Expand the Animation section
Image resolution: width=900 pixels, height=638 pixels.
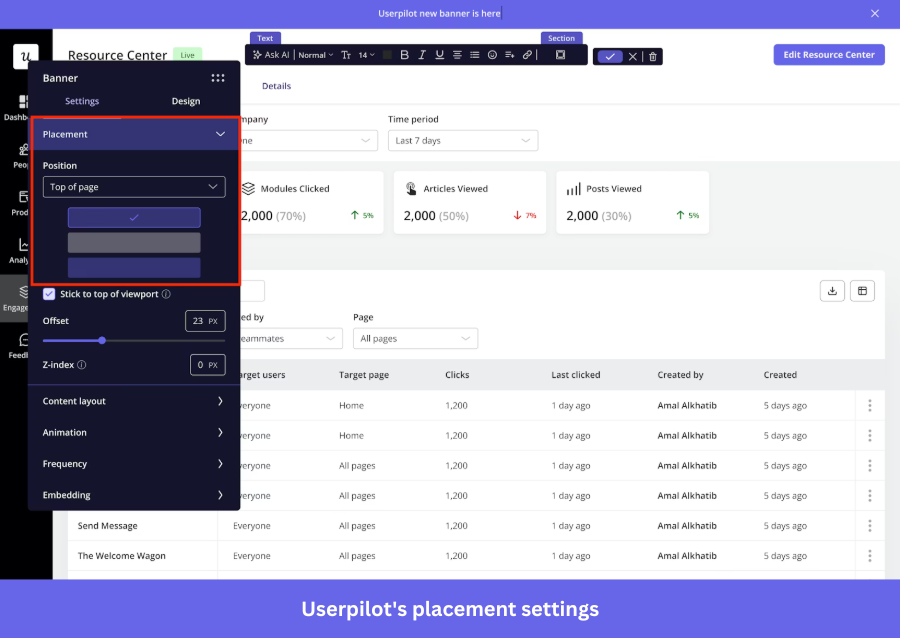pos(134,432)
